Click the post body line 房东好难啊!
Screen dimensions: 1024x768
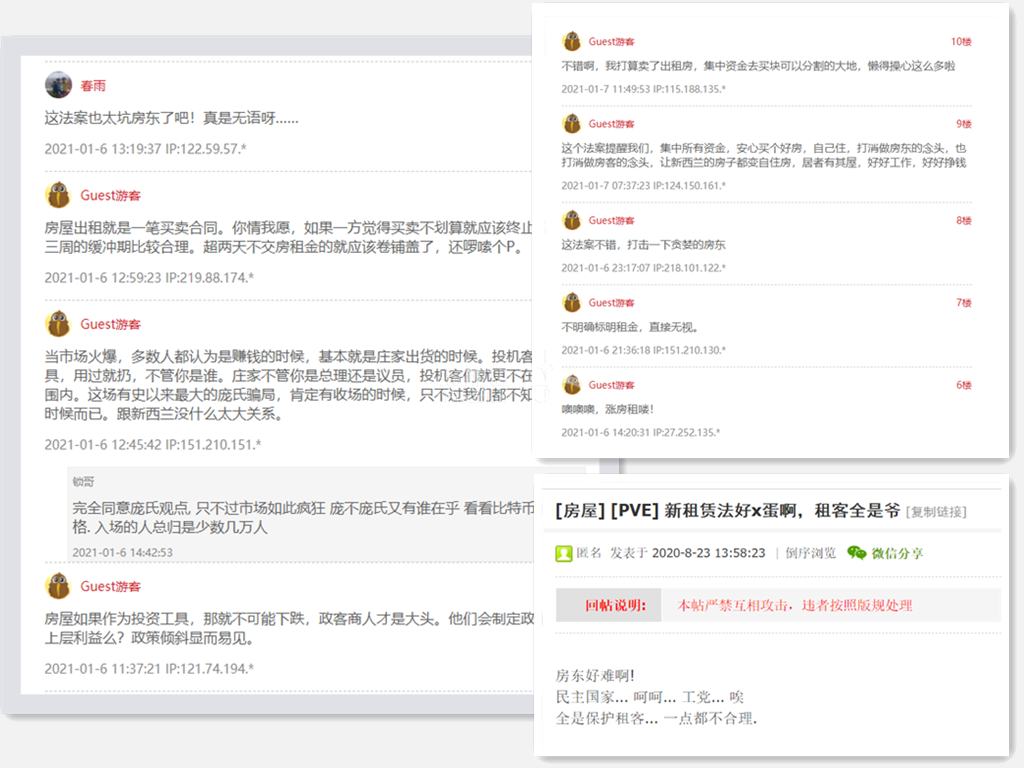point(595,676)
